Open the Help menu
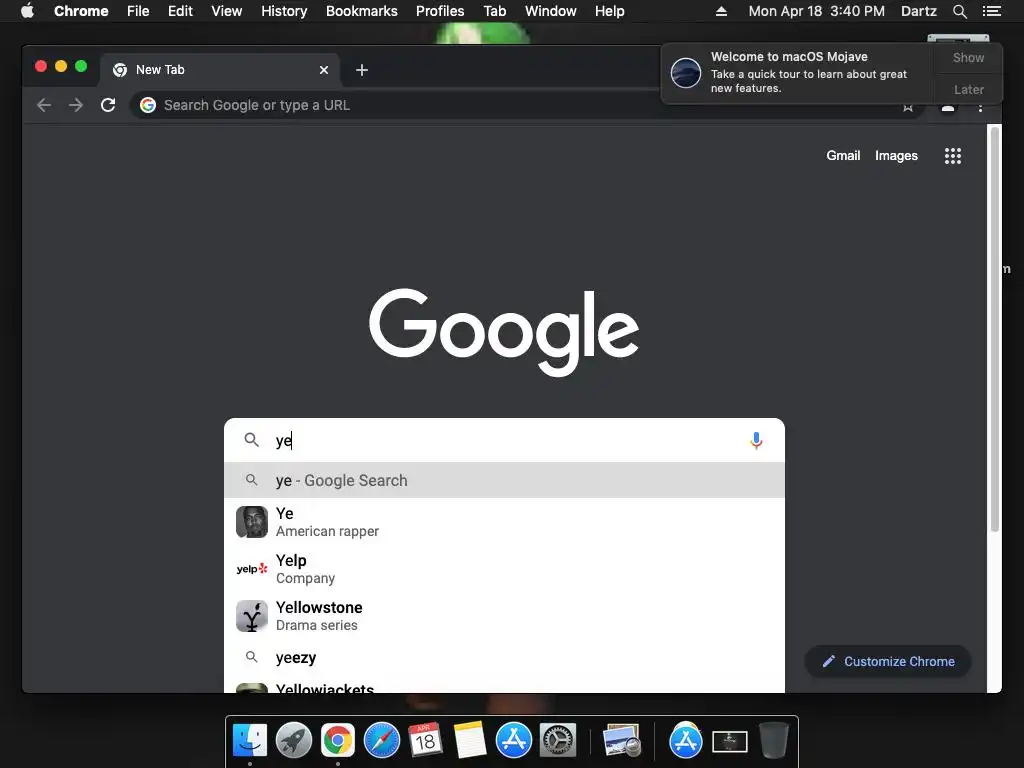 point(609,11)
